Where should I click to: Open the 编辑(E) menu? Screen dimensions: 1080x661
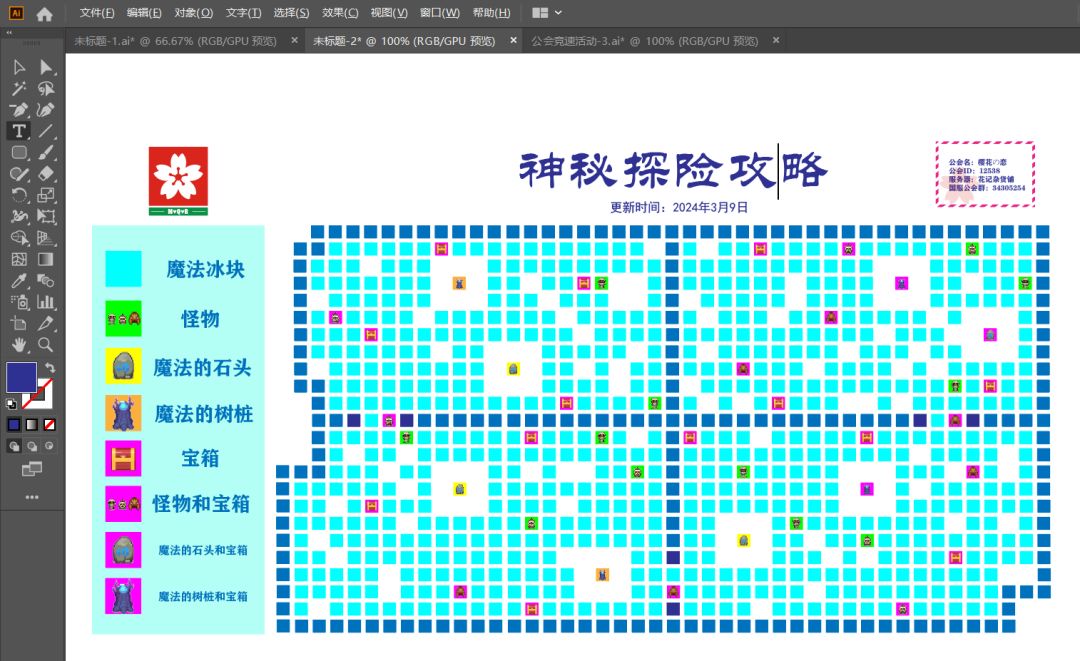[x=144, y=13]
